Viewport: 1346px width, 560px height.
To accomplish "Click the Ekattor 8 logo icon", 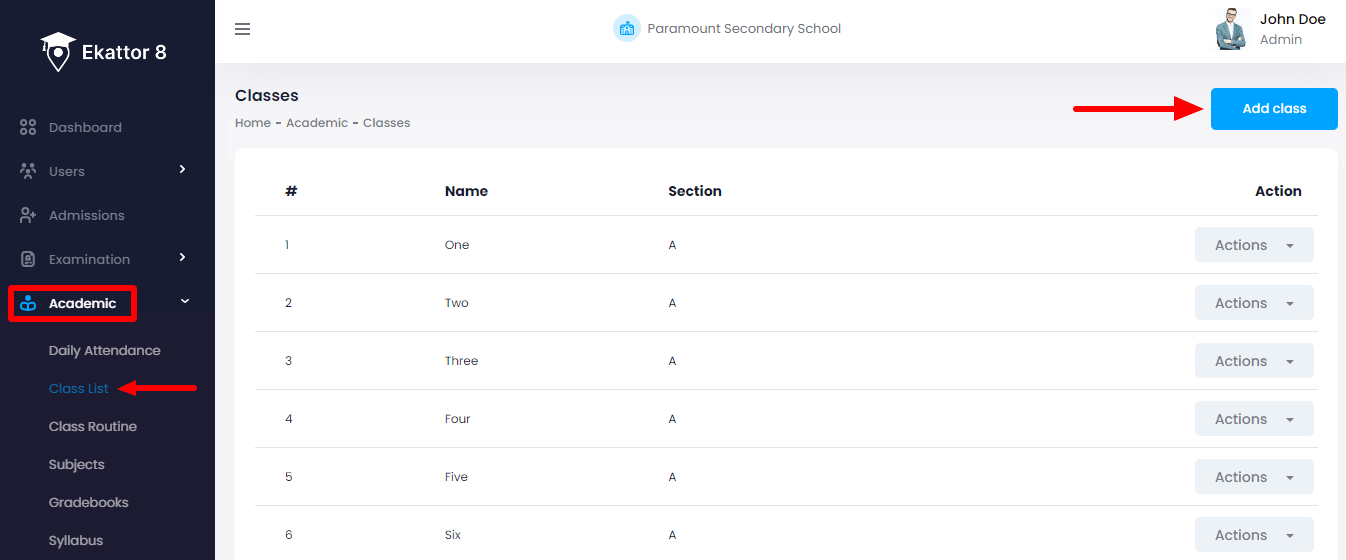I will coord(58,51).
